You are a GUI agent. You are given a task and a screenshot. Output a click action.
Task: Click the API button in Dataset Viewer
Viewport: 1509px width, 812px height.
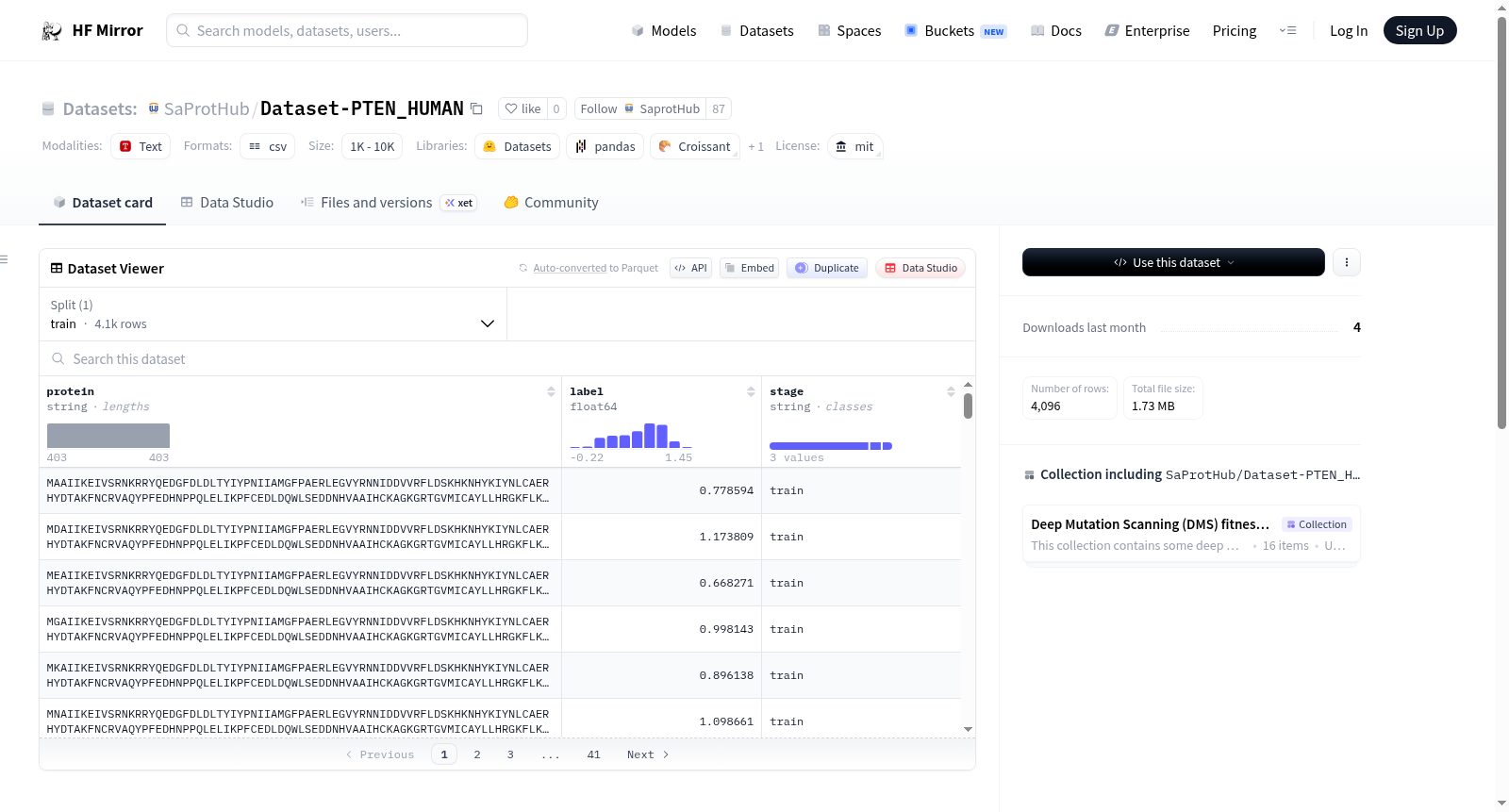[690, 269]
